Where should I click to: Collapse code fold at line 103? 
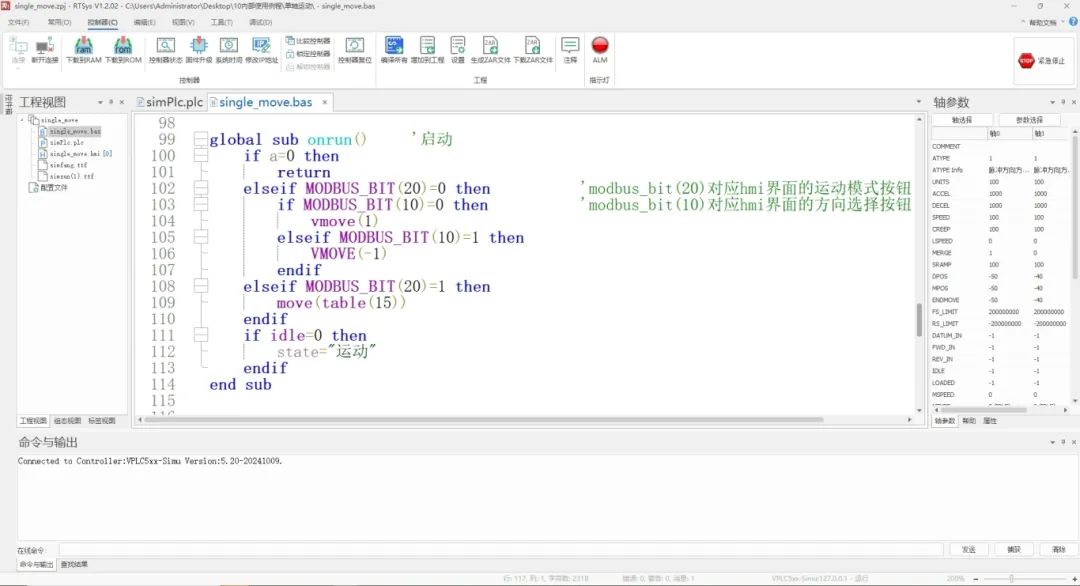(x=200, y=205)
